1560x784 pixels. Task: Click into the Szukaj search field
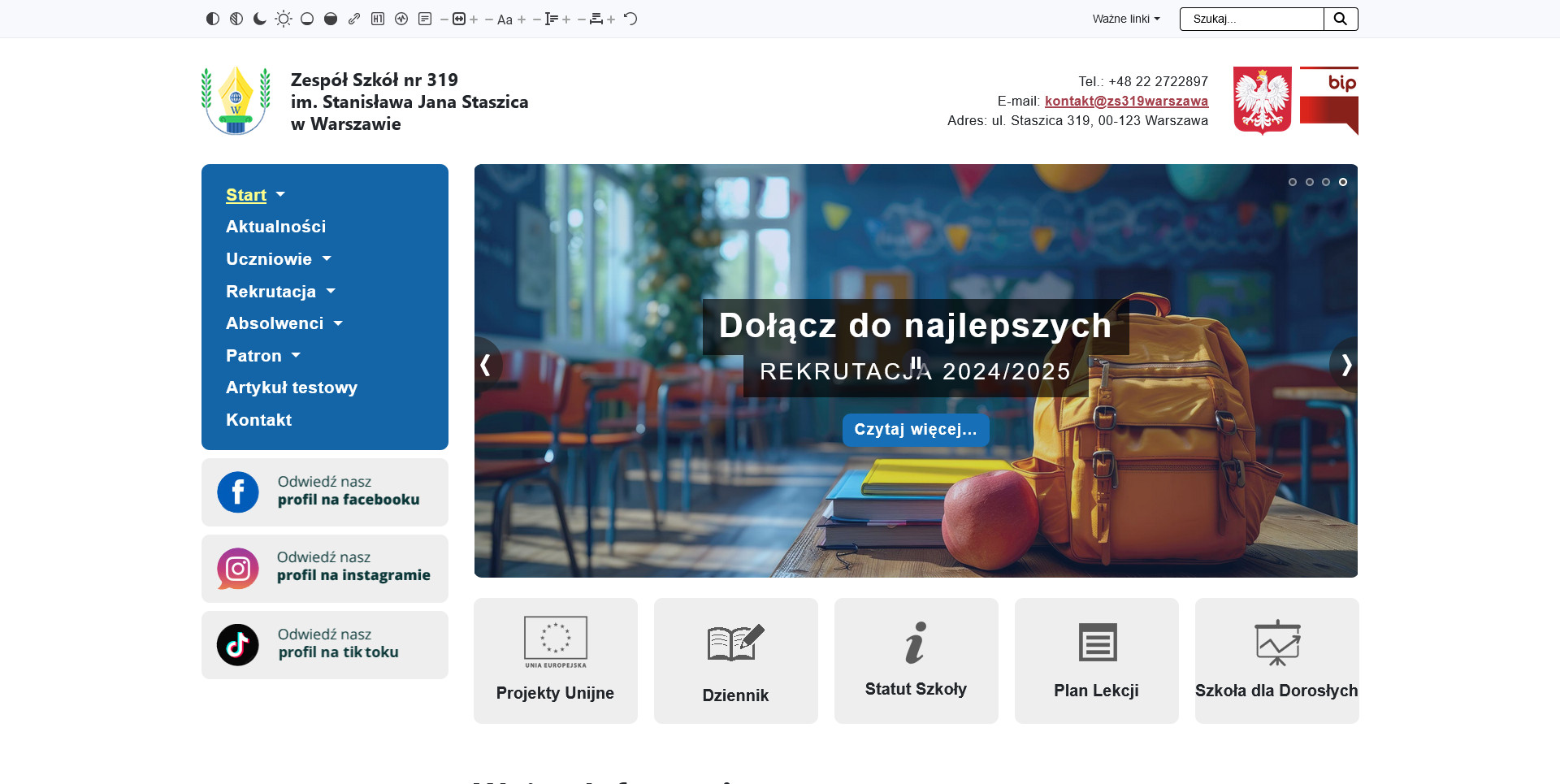click(x=1251, y=19)
